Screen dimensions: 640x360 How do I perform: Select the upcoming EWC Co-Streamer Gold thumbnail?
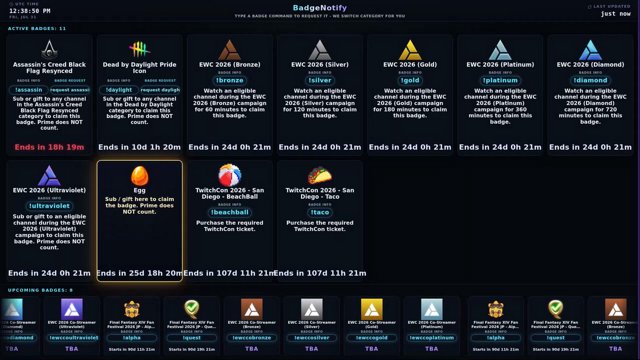(371, 309)
